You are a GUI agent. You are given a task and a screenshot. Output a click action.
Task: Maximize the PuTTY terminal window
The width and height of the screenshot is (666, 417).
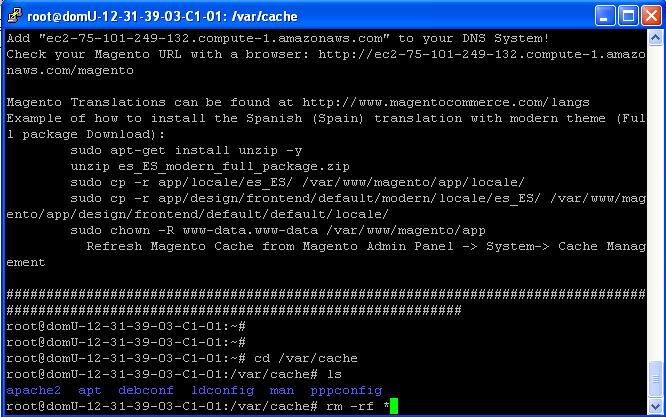point(628,16)
